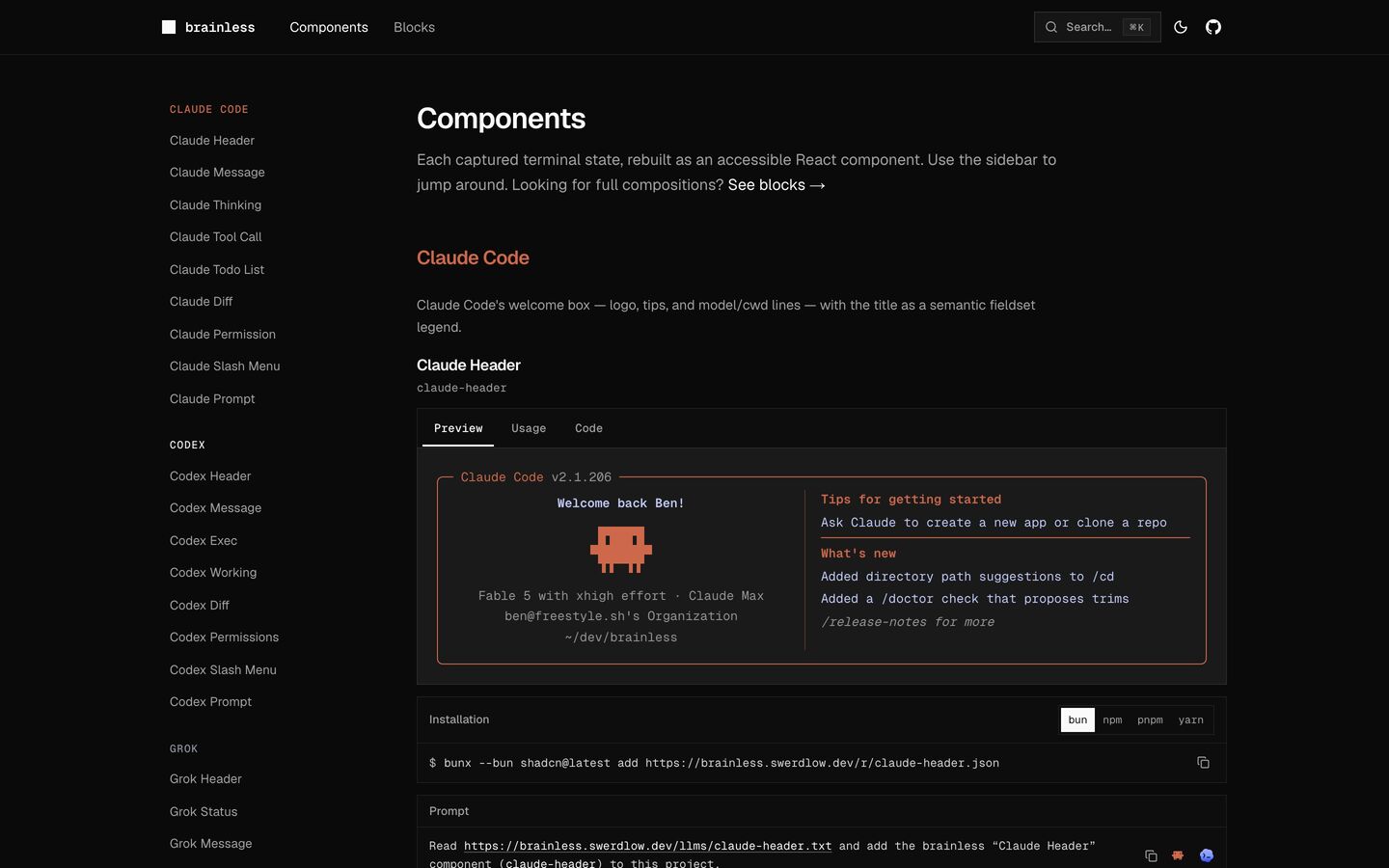The width and height of the screenshot is (1389, 868).
Task: Go to Codex Prompt in sidebar
Action: (210, 701)
